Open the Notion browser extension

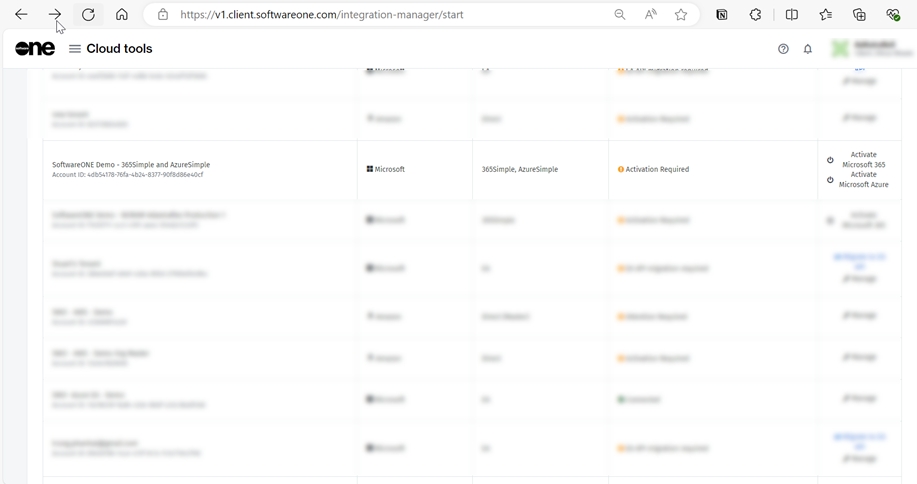pos(722,15)
